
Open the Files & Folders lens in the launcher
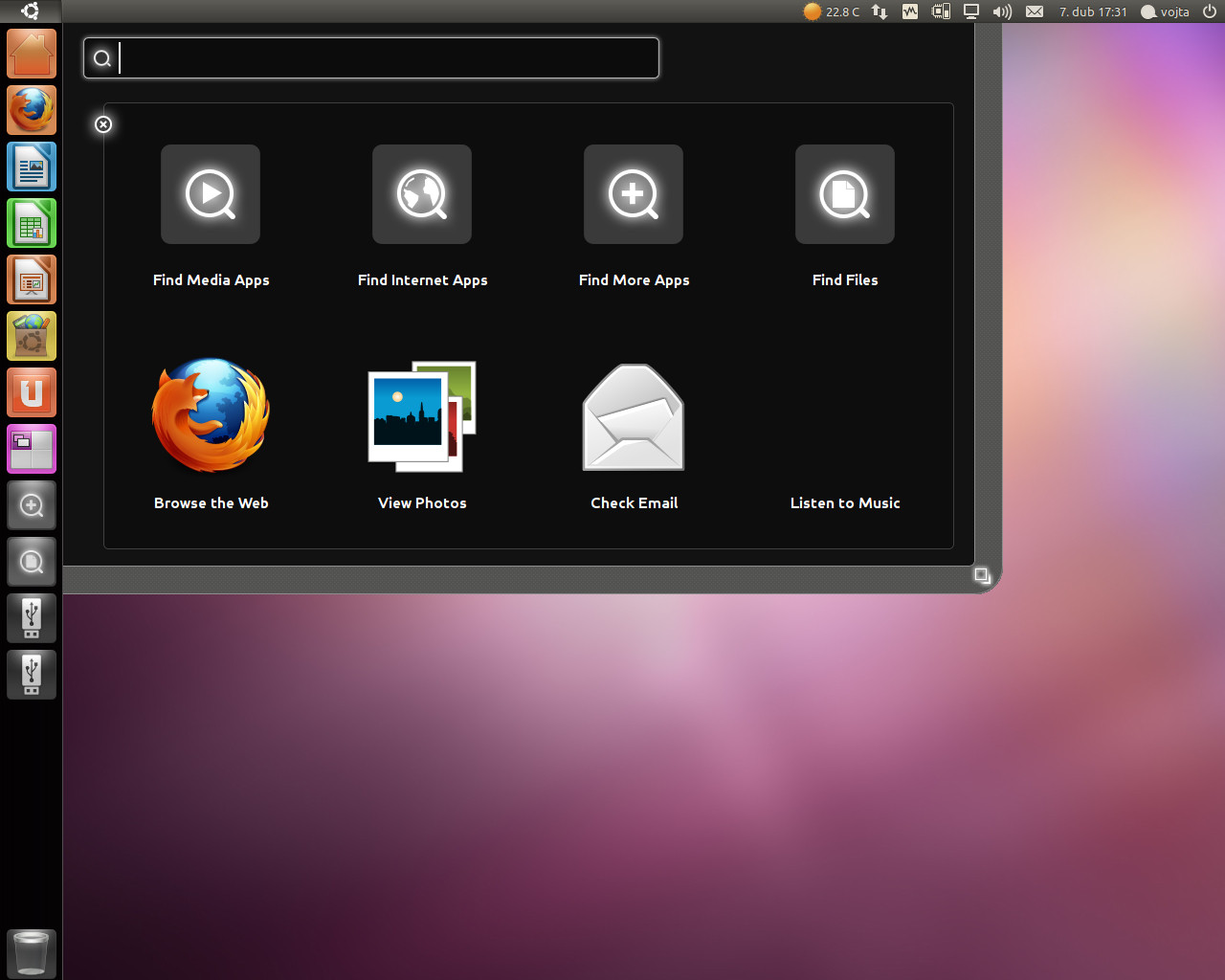click(32, 562)
